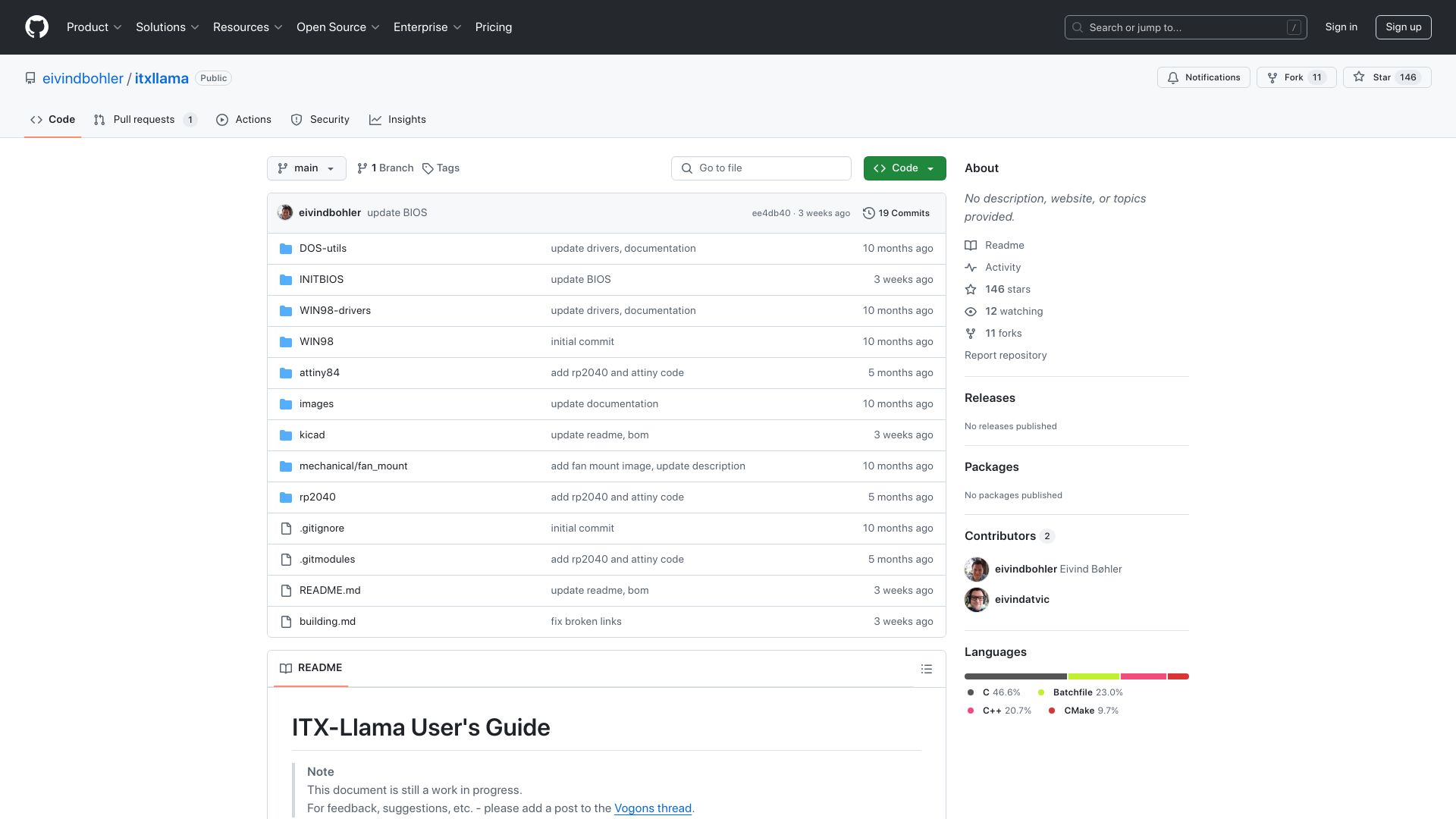This screenshot has width=1456, height=819.
Task: Click the eivindatvic contributor avatar
Action: (x=977, y=600)
